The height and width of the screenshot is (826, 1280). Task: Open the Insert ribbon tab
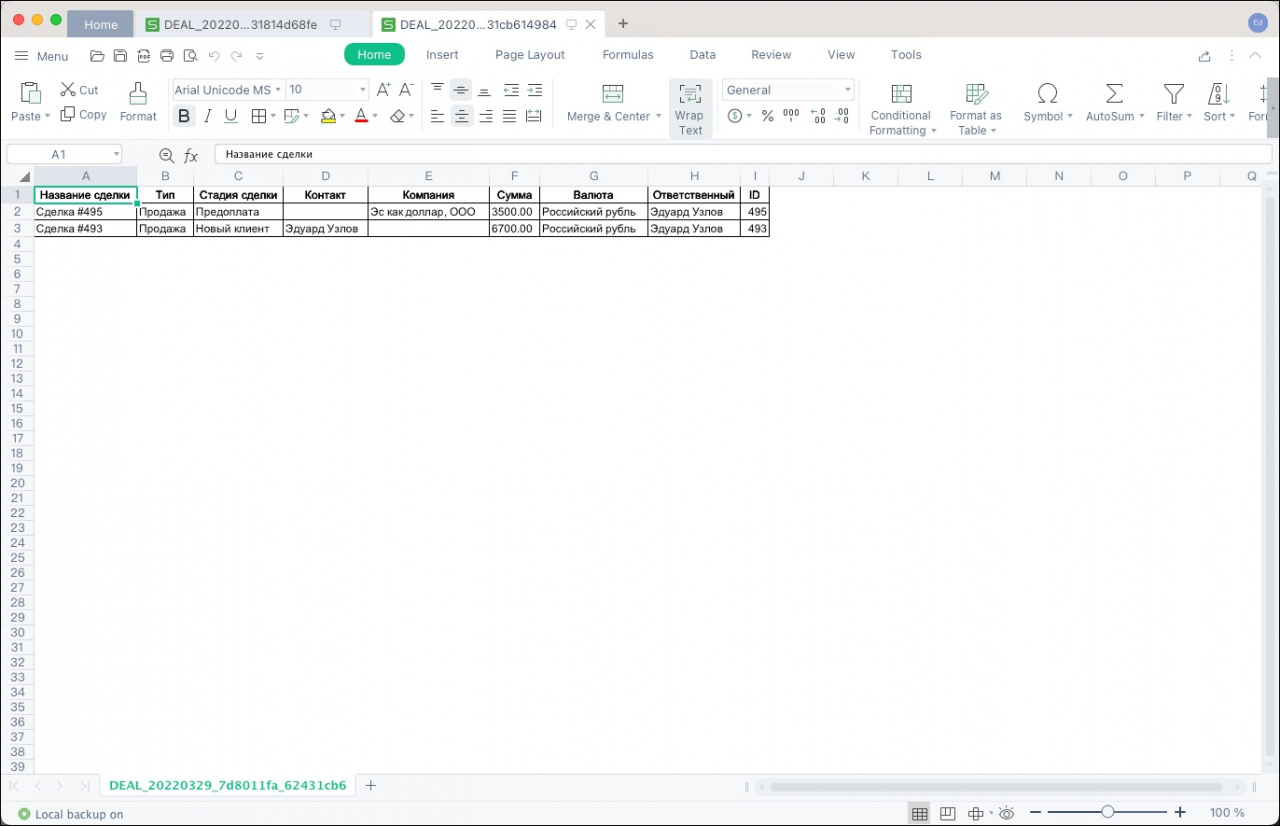442,55
